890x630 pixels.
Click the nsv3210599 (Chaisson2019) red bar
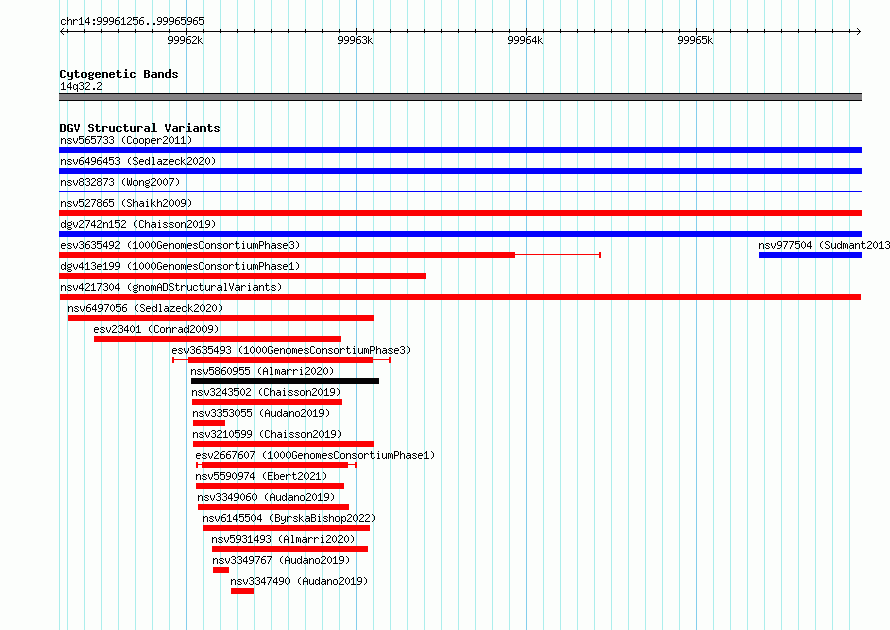pos(283,444)
